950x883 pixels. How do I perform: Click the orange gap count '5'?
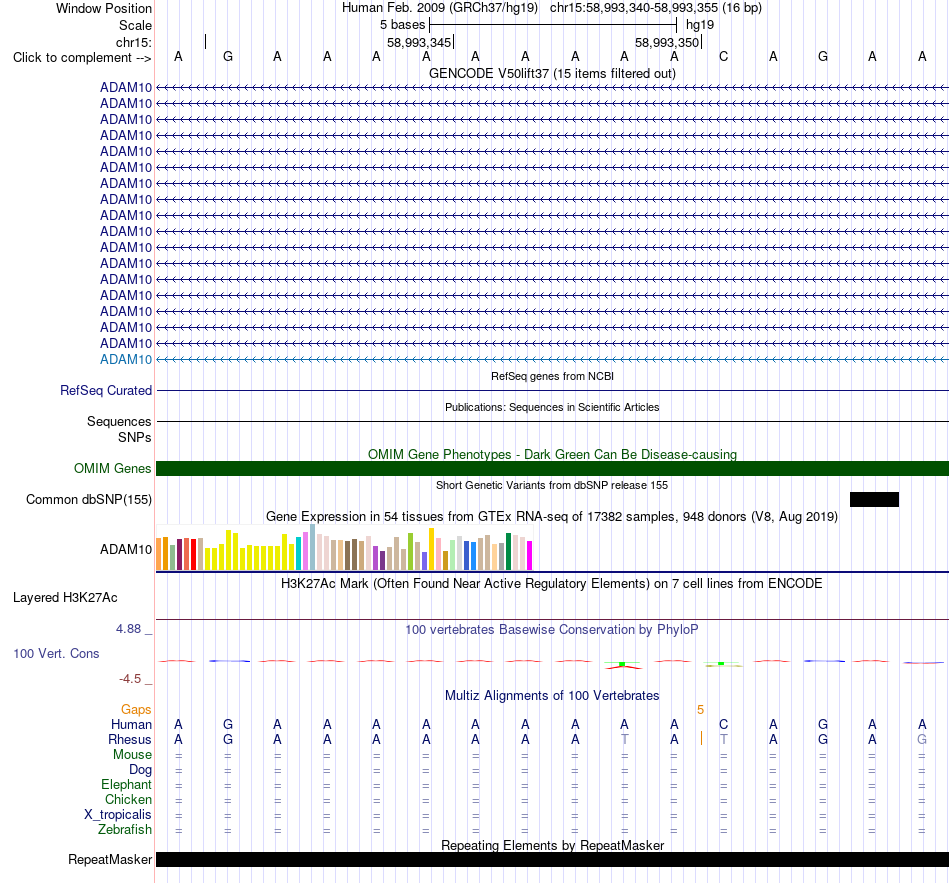click(x=700, y=709)
